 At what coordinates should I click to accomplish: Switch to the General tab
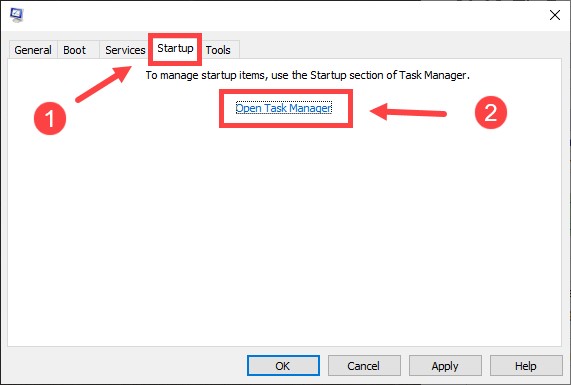[33, 50]
